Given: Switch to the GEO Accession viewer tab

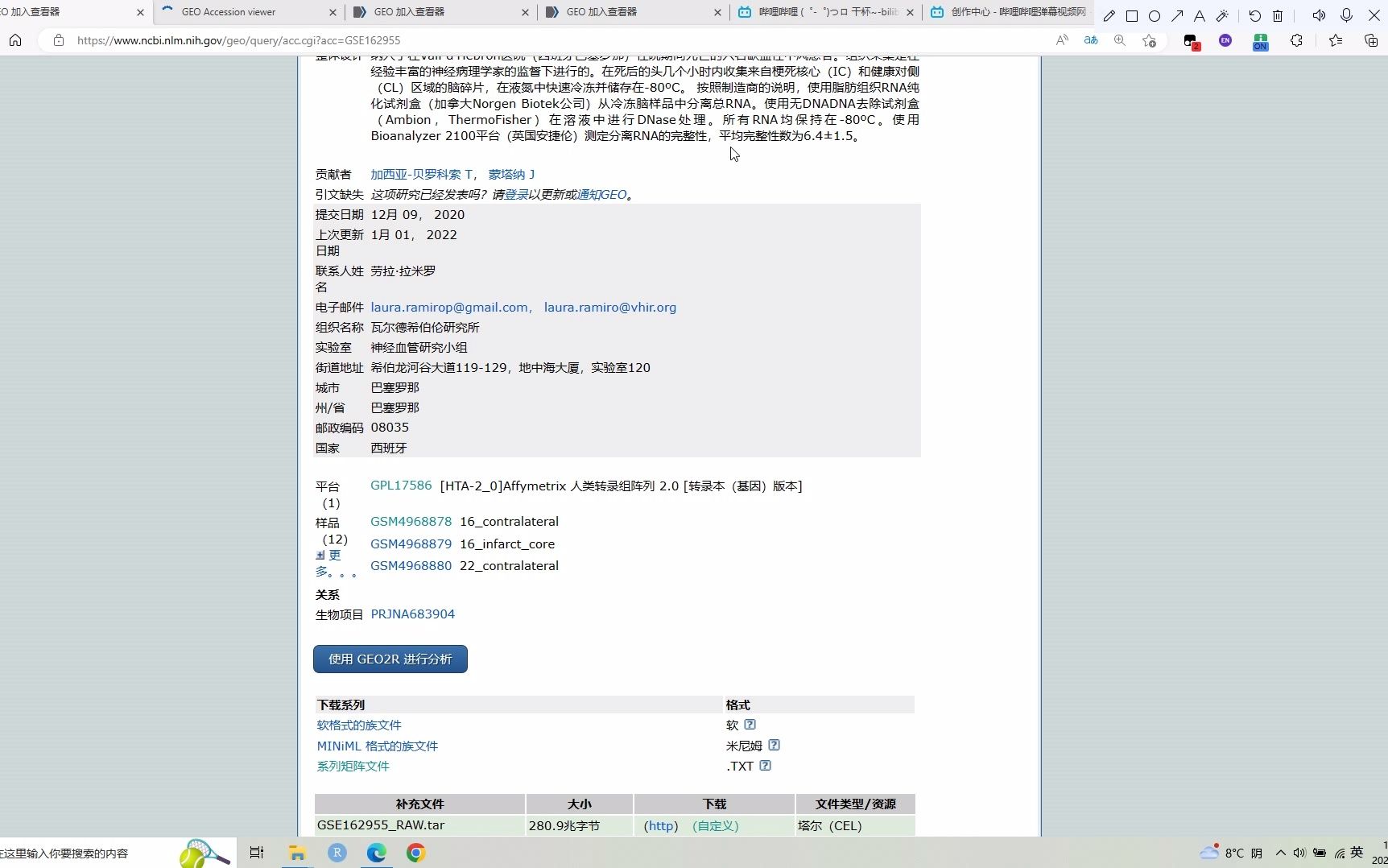Looking at the screenshot, I should click(x=229, y=12).
